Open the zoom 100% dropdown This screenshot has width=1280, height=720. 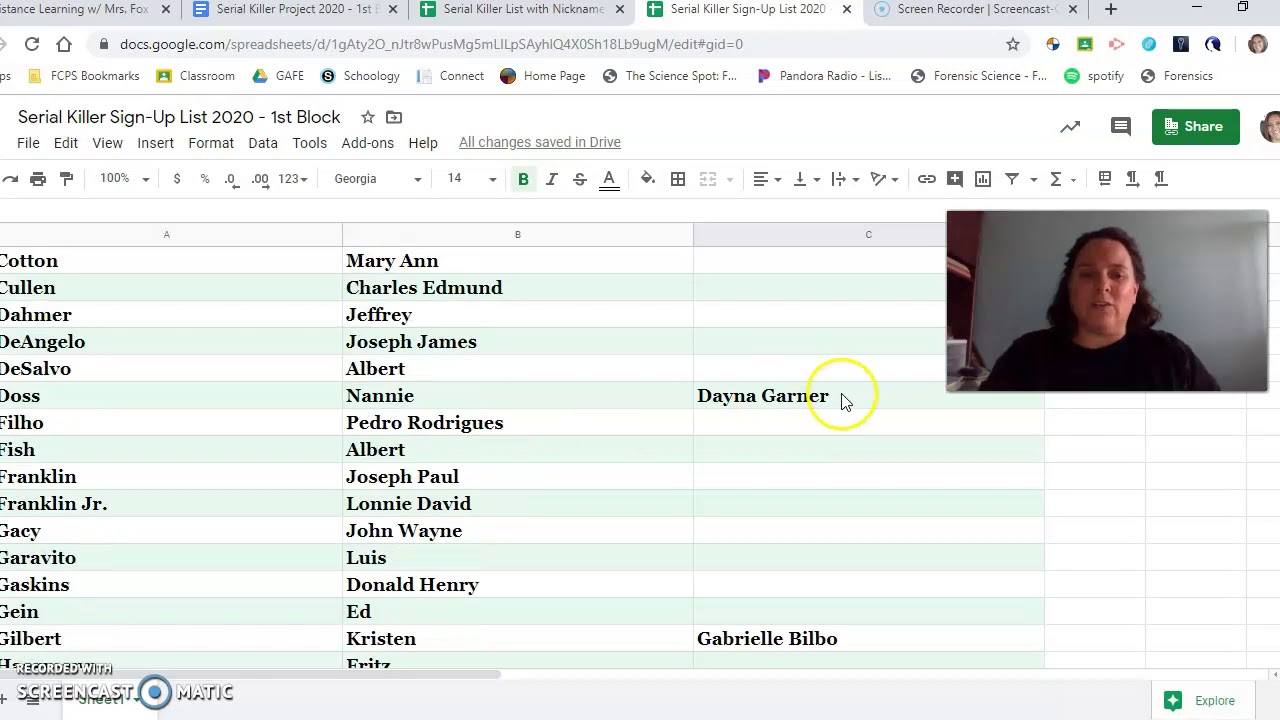[x=124, y=179]
